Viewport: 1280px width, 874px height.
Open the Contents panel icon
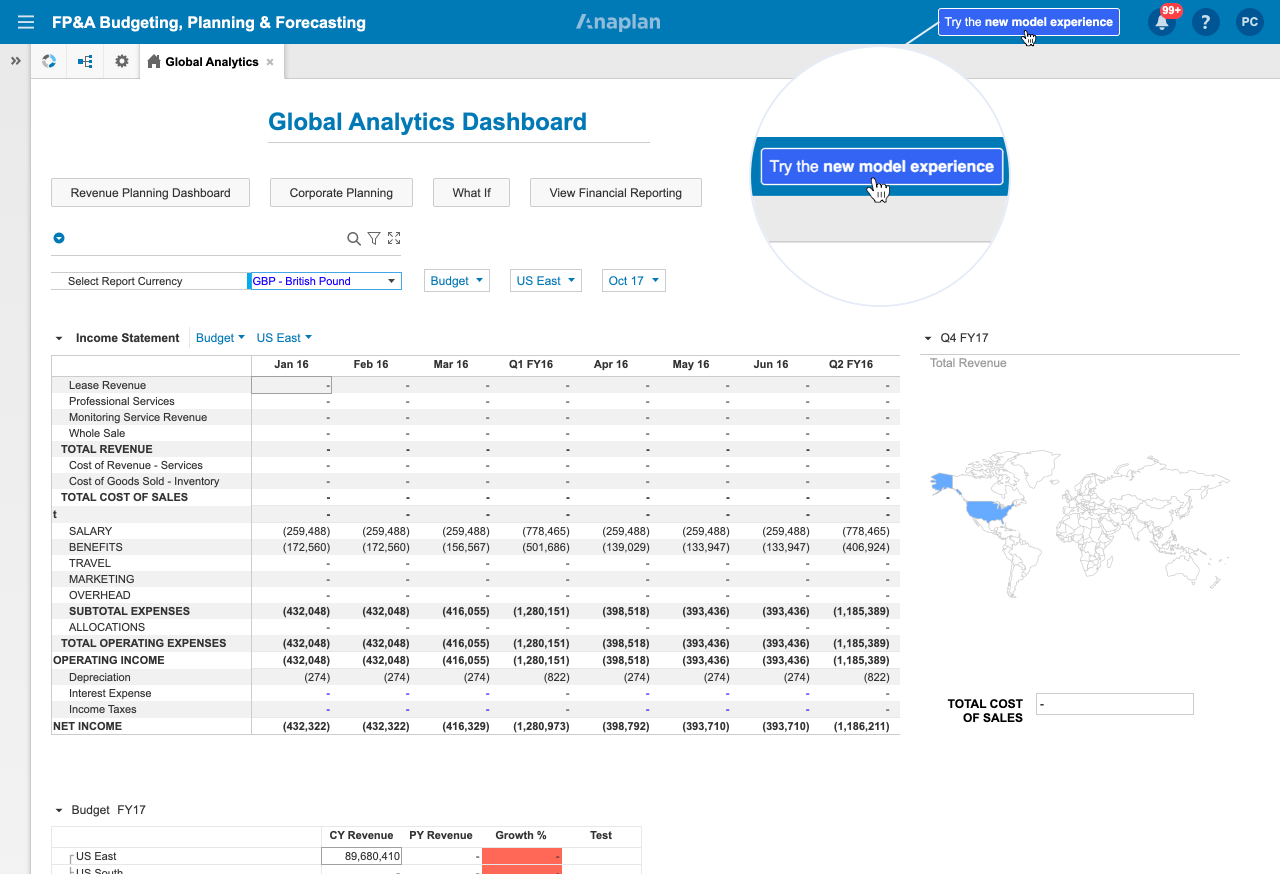(x=49, y=61)
